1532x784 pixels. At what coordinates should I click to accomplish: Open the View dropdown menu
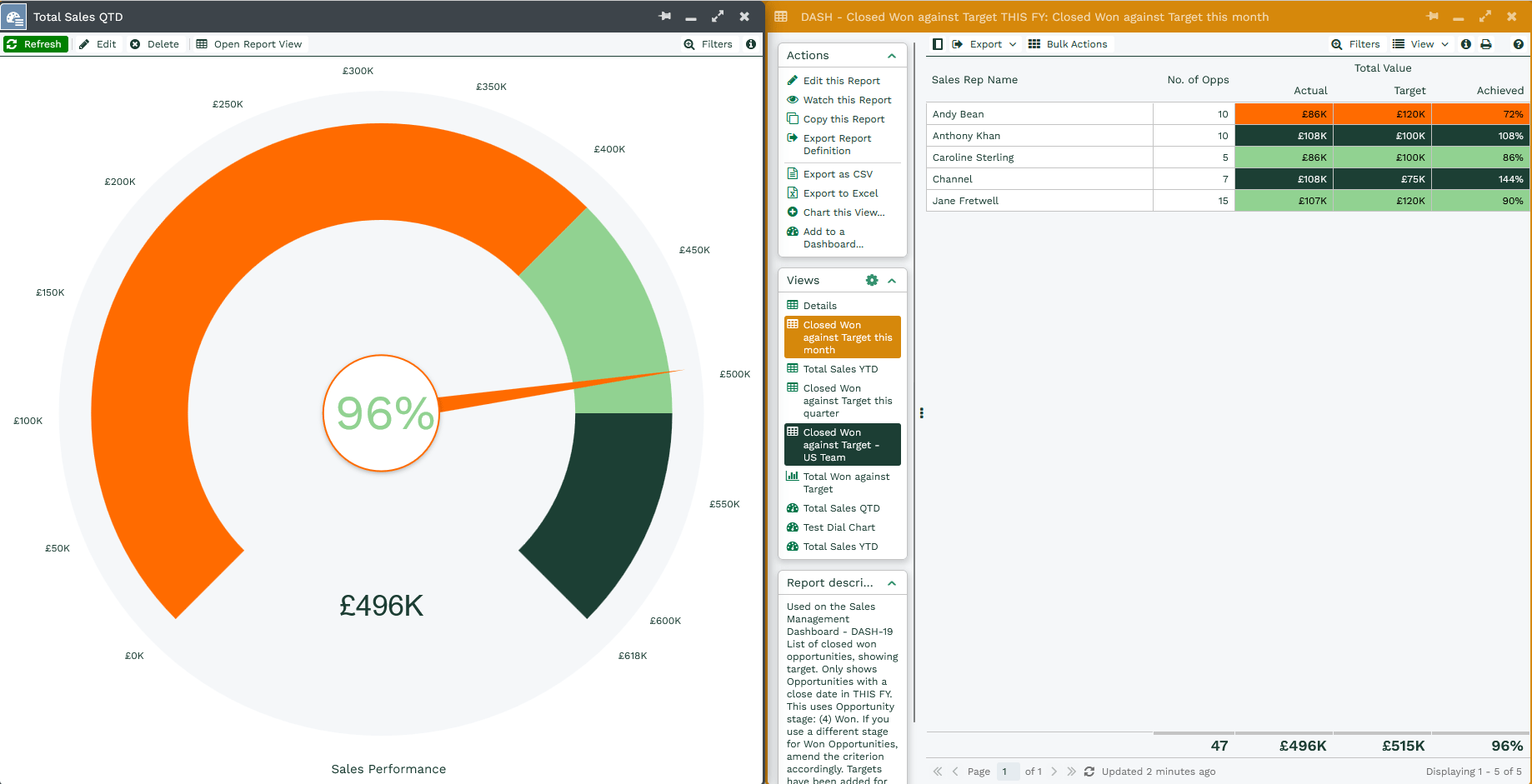[x=1420, y=44]
